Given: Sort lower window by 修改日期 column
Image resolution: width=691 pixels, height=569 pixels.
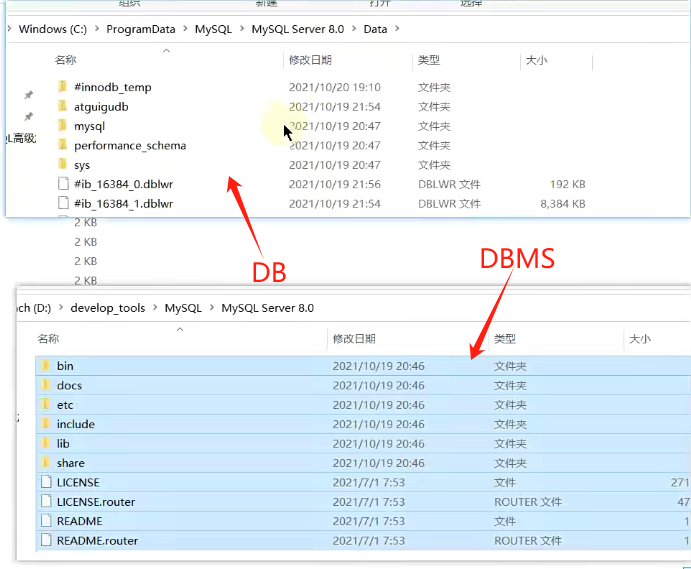Looking at the screenshot, I should pos(354,338).
